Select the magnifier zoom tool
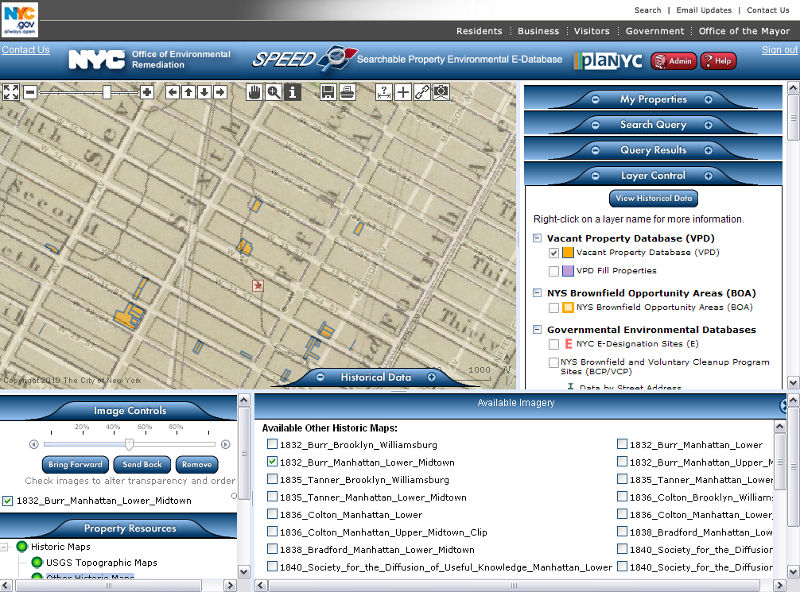Screen dimensions: 800x592 coord(273,92)
